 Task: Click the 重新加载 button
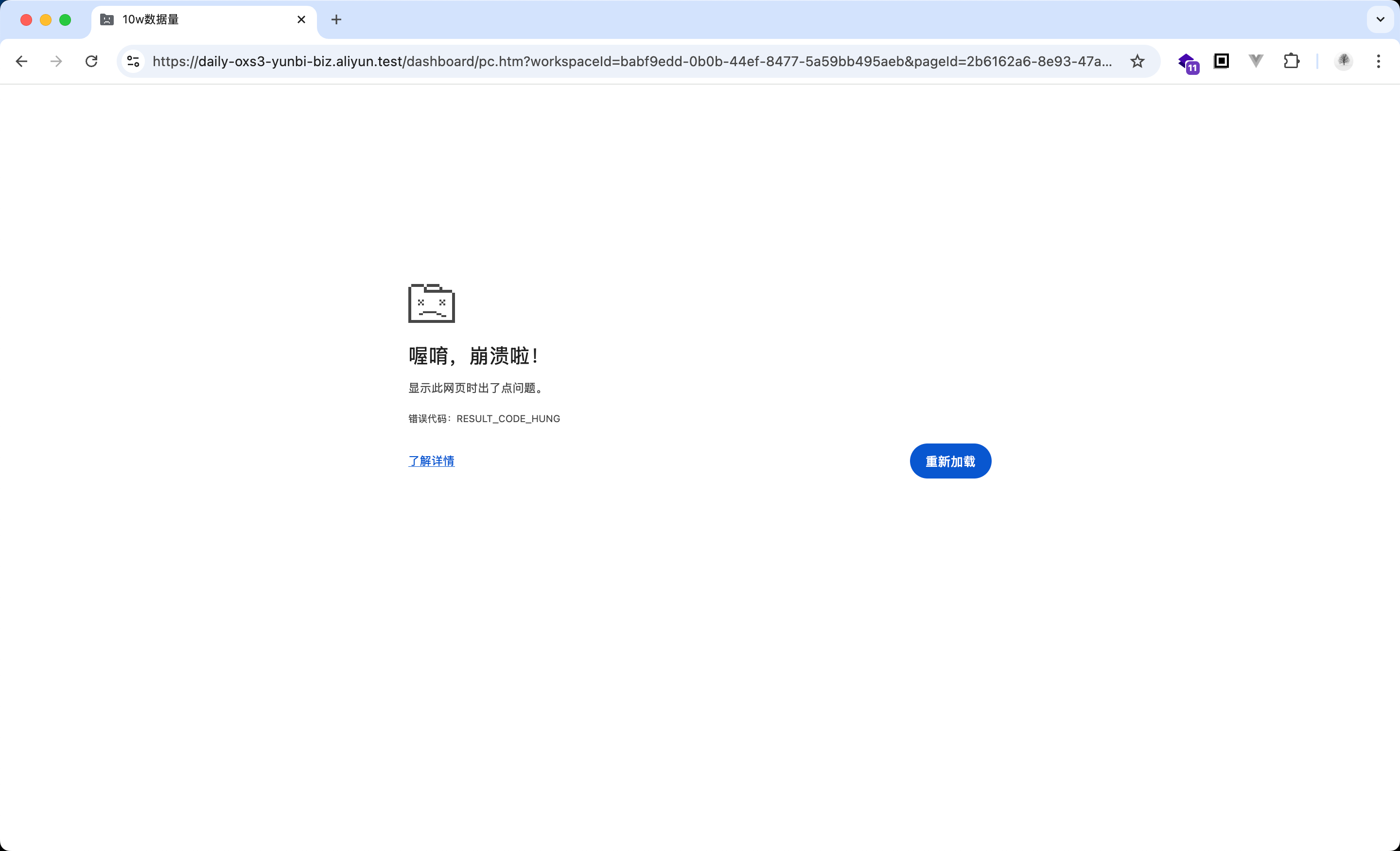(x=950, y=461)
